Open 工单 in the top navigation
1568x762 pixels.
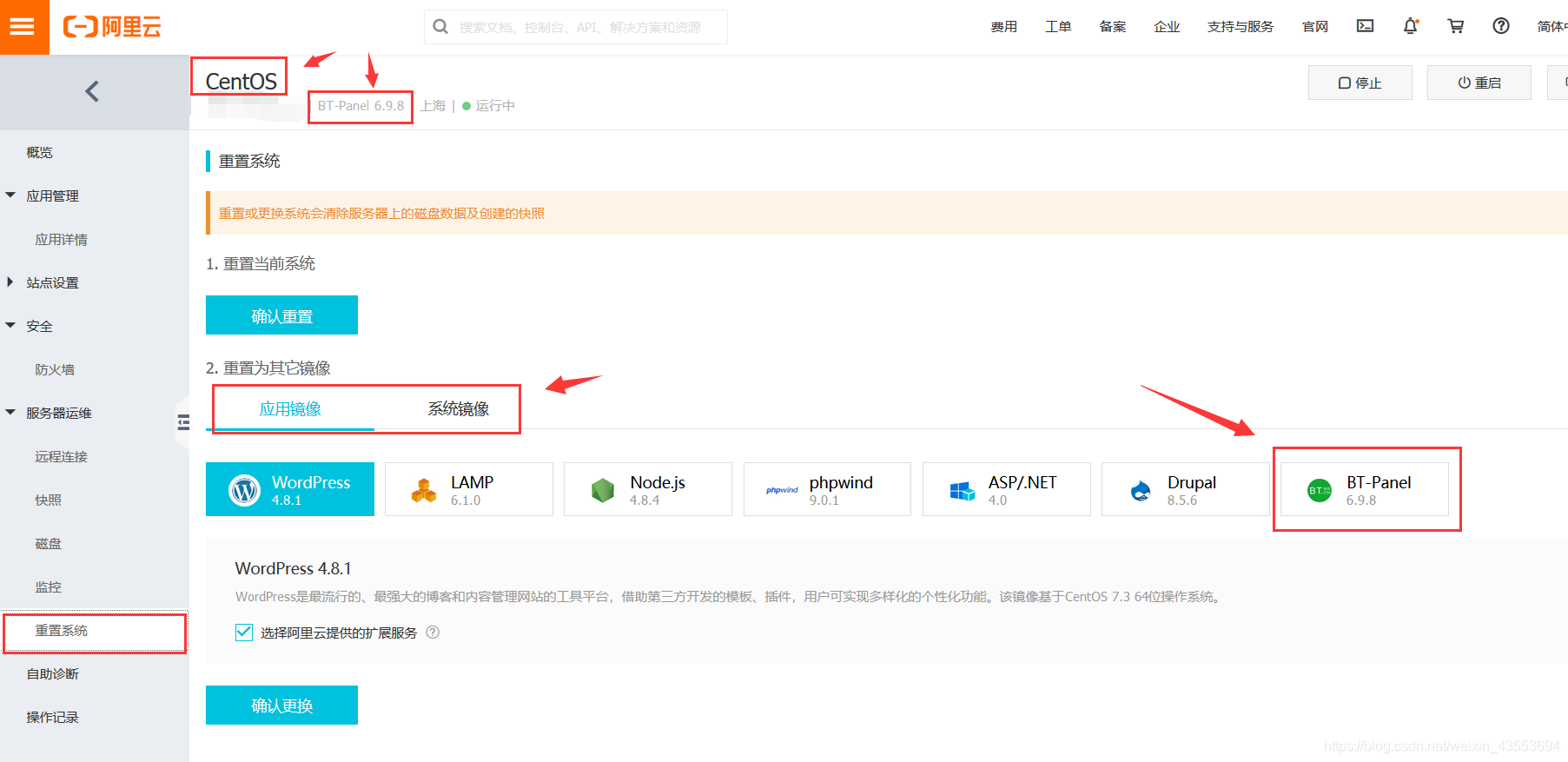point(1058,27)
